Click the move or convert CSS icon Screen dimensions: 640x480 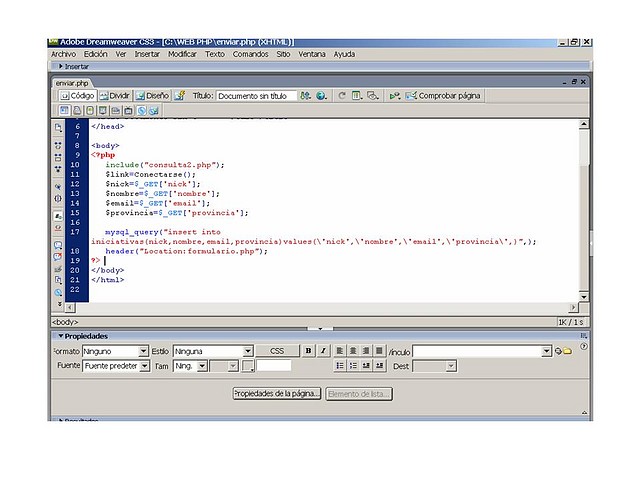pyautogui.click(x=58, y=292)
